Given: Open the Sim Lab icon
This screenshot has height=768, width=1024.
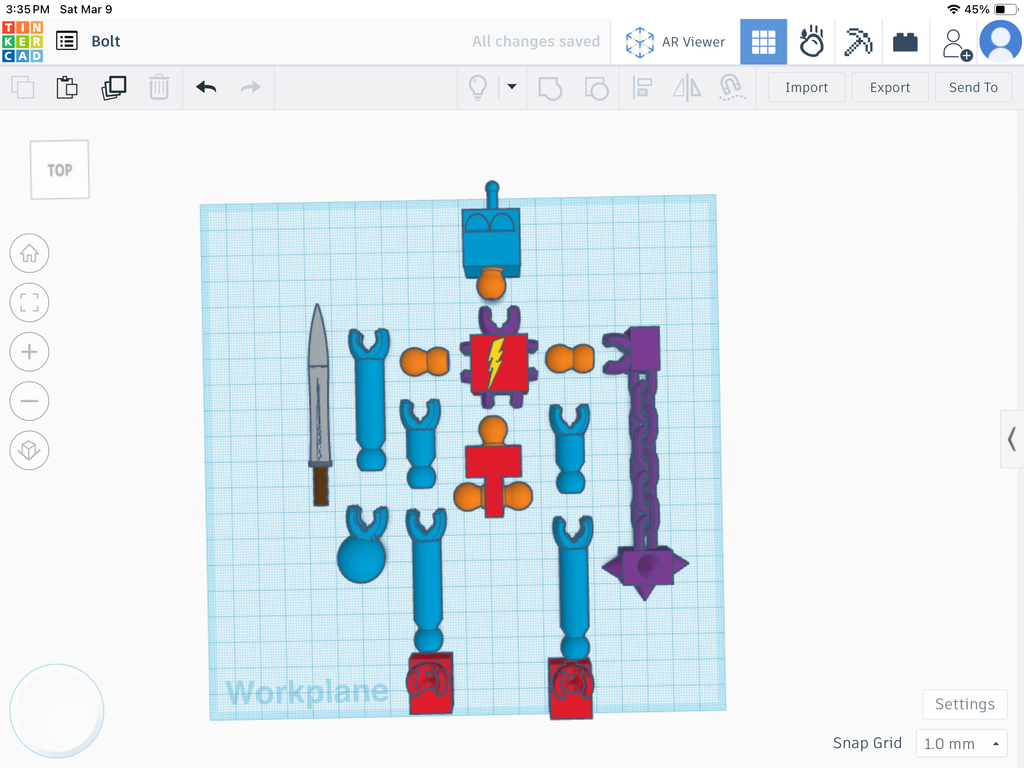Looking at the screenshot, I should 811,42.
